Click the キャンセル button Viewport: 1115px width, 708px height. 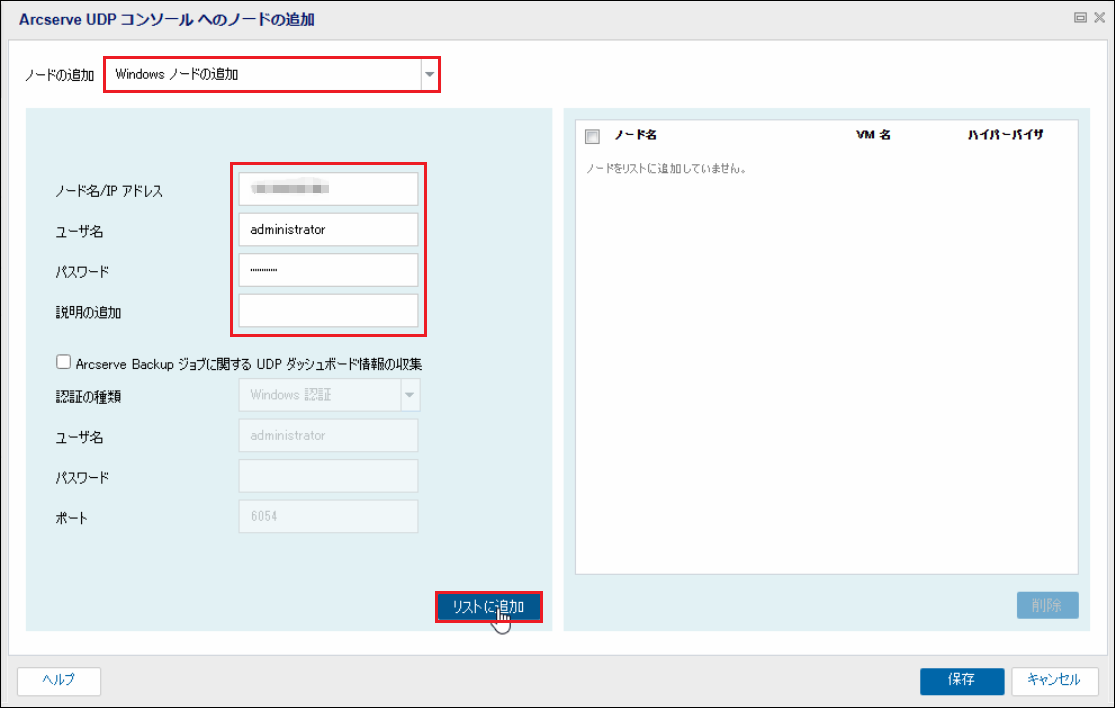pos(1055,681)
